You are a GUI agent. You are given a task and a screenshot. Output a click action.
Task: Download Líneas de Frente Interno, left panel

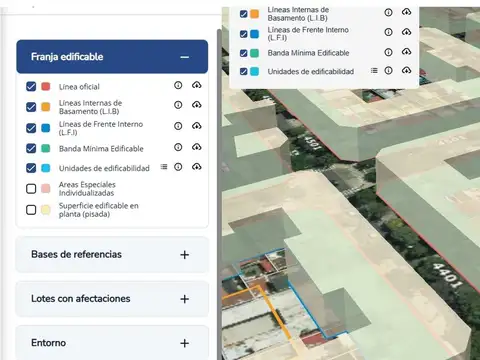click(x=197, y=126)
